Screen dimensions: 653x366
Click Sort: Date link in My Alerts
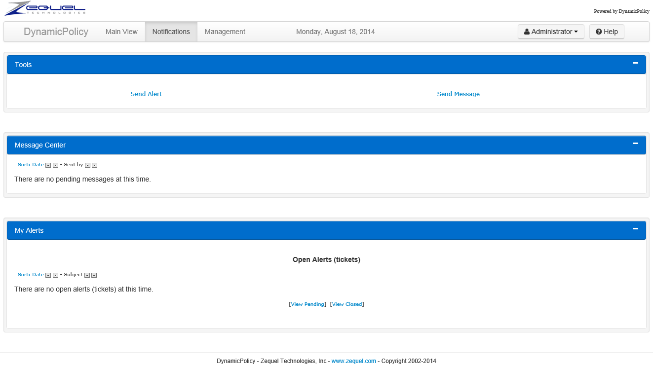[30, 275]
